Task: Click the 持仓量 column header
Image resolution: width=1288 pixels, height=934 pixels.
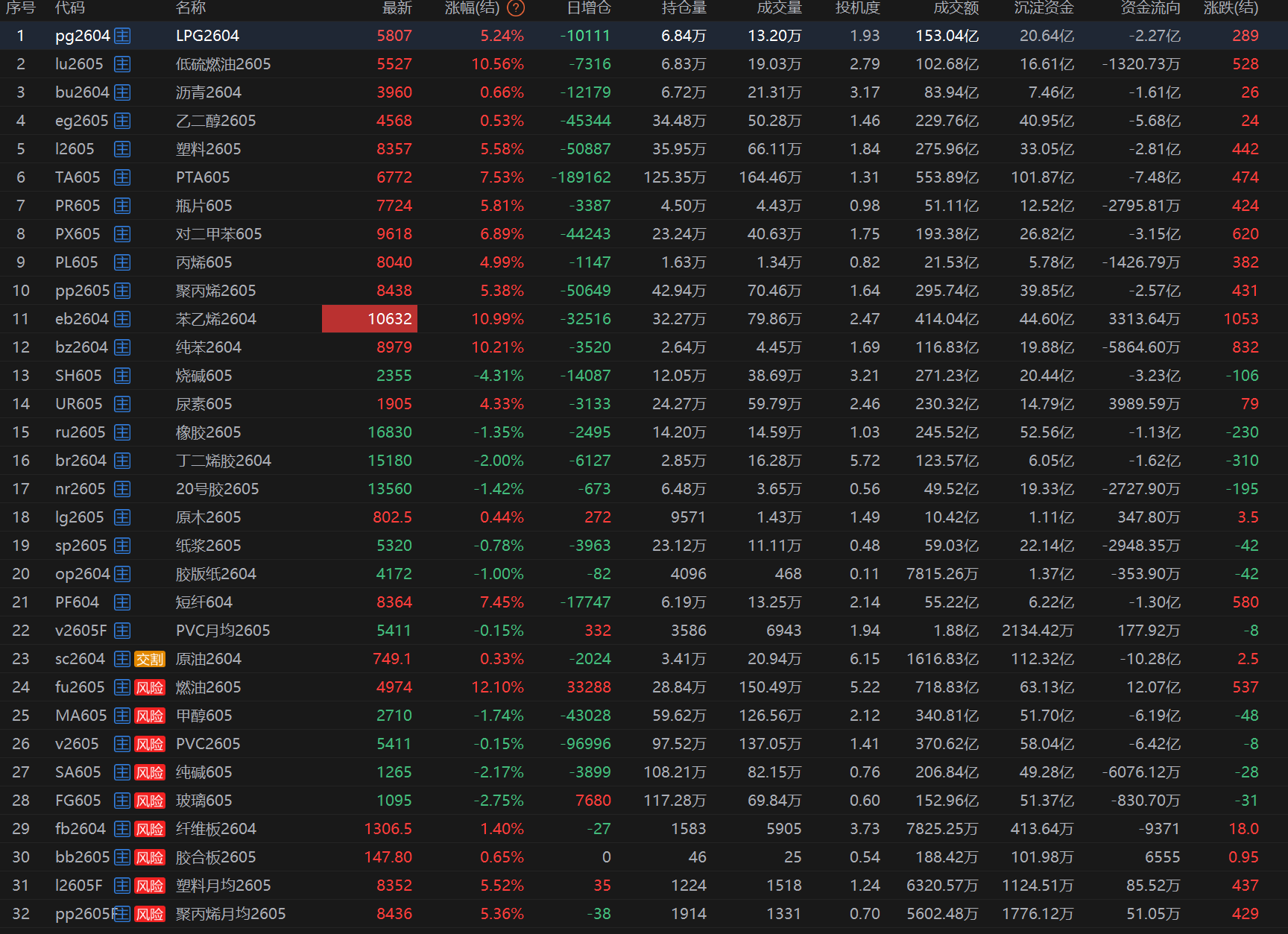Action: pyautogui.click(x=684, y=8)
